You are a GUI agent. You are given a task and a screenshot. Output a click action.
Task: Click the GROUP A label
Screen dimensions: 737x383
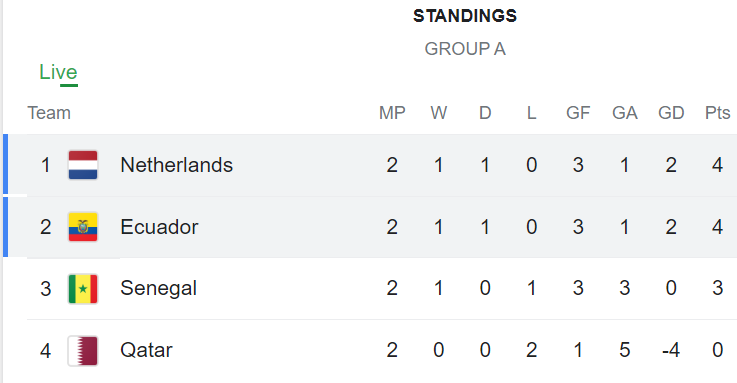[x=465, y=49]
